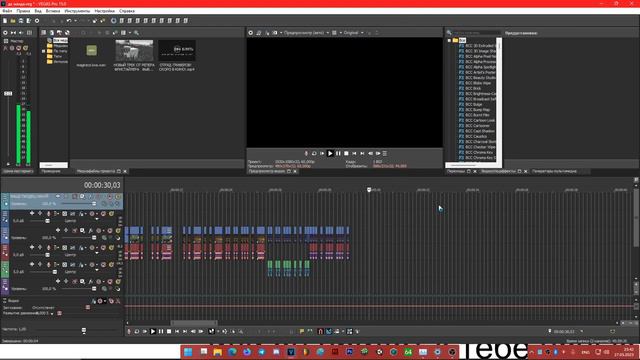Click the Undo arrow in toolbar
This screenshot has width=640, height=360.
[69, 20]
